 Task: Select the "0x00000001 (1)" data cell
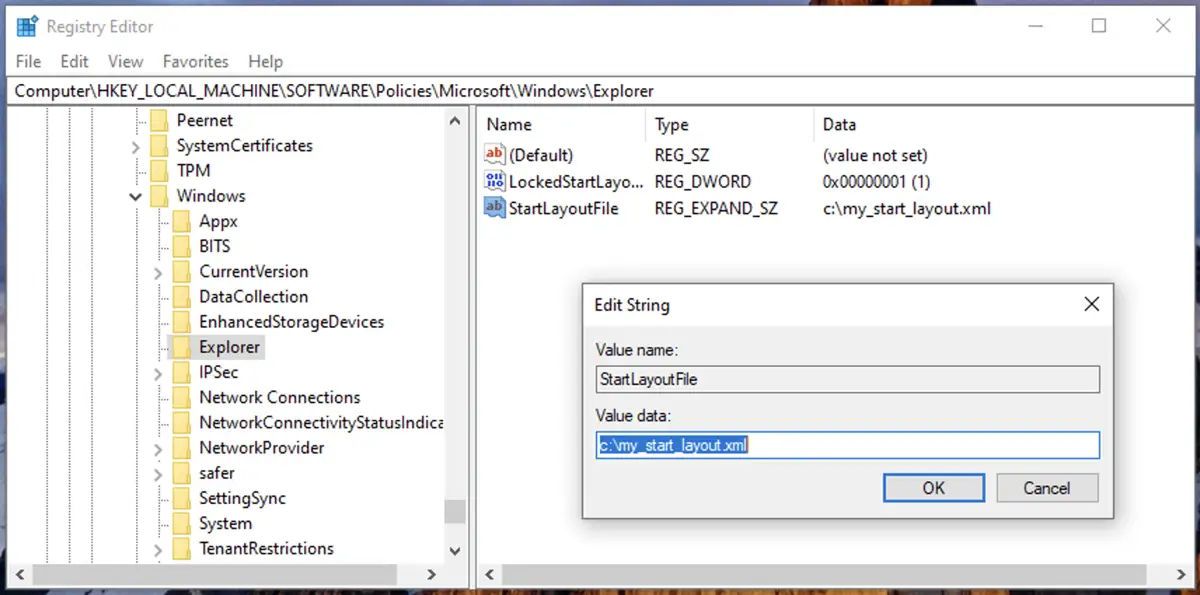click(x=876, y=182)
